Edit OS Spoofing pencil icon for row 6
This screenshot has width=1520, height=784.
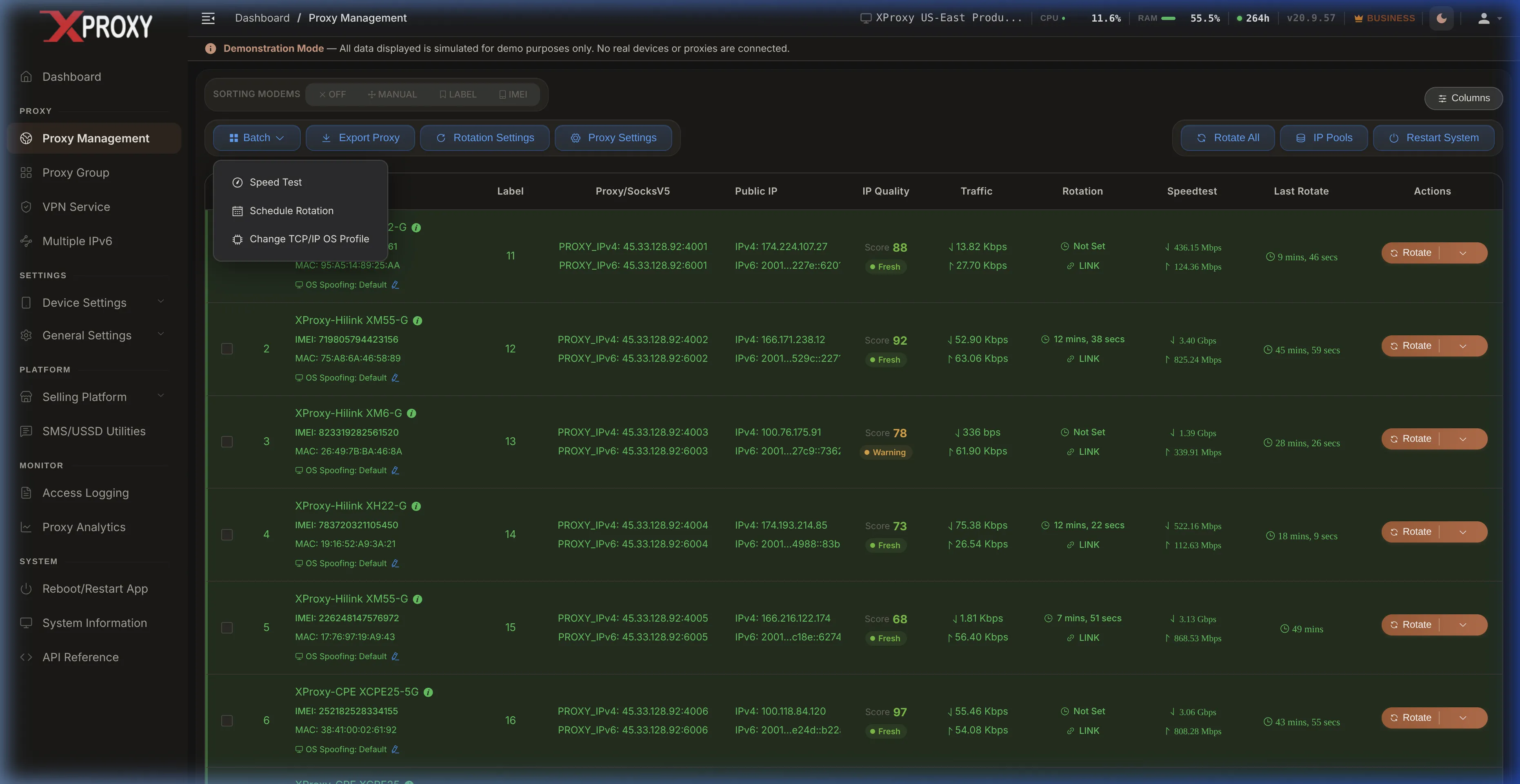point(396,750)
